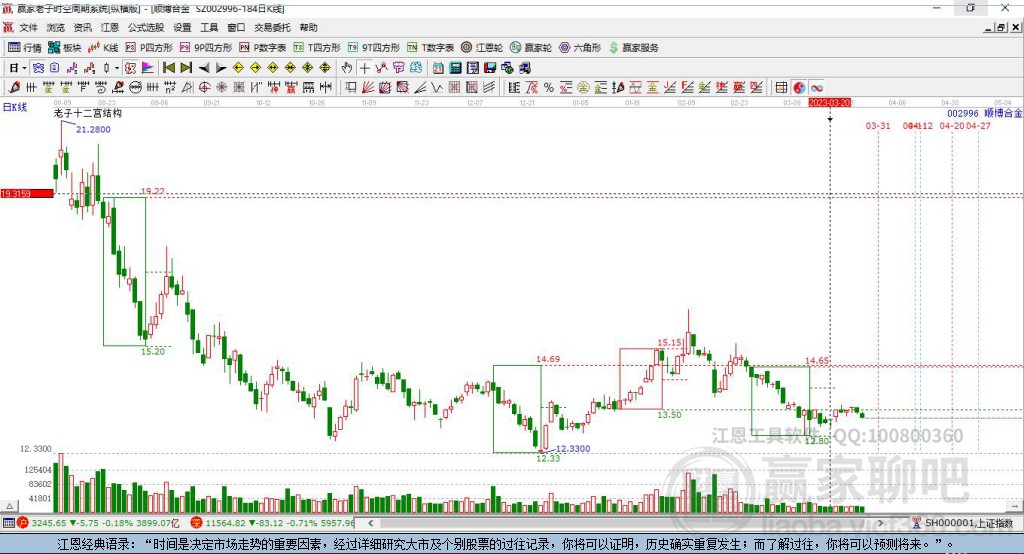The width and height of the screenshot is (1024, 554).
Task: Open the 资讯 menu
Action: [x=83, y=27]
